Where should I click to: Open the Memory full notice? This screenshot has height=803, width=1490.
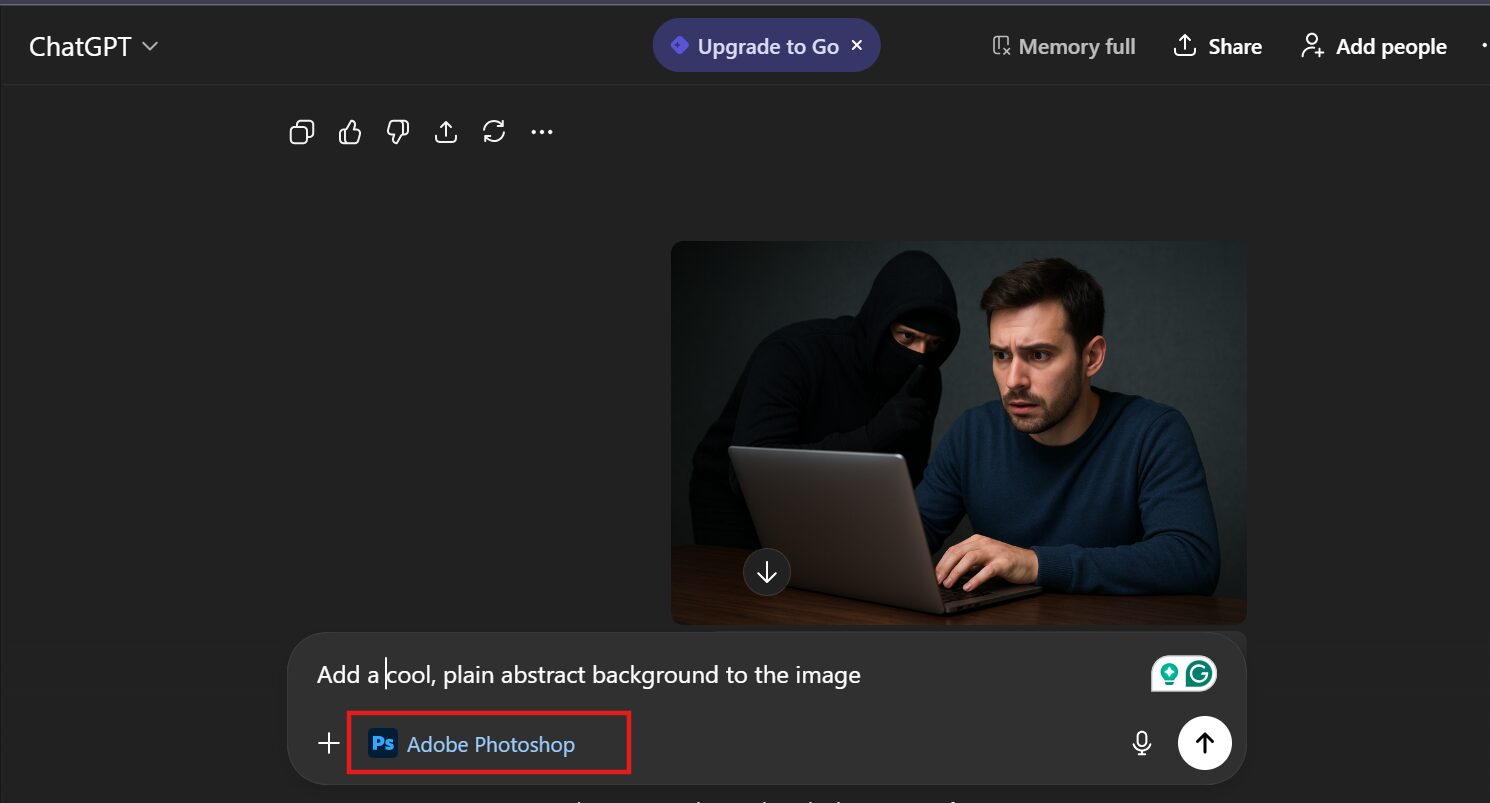point(1064,47)
